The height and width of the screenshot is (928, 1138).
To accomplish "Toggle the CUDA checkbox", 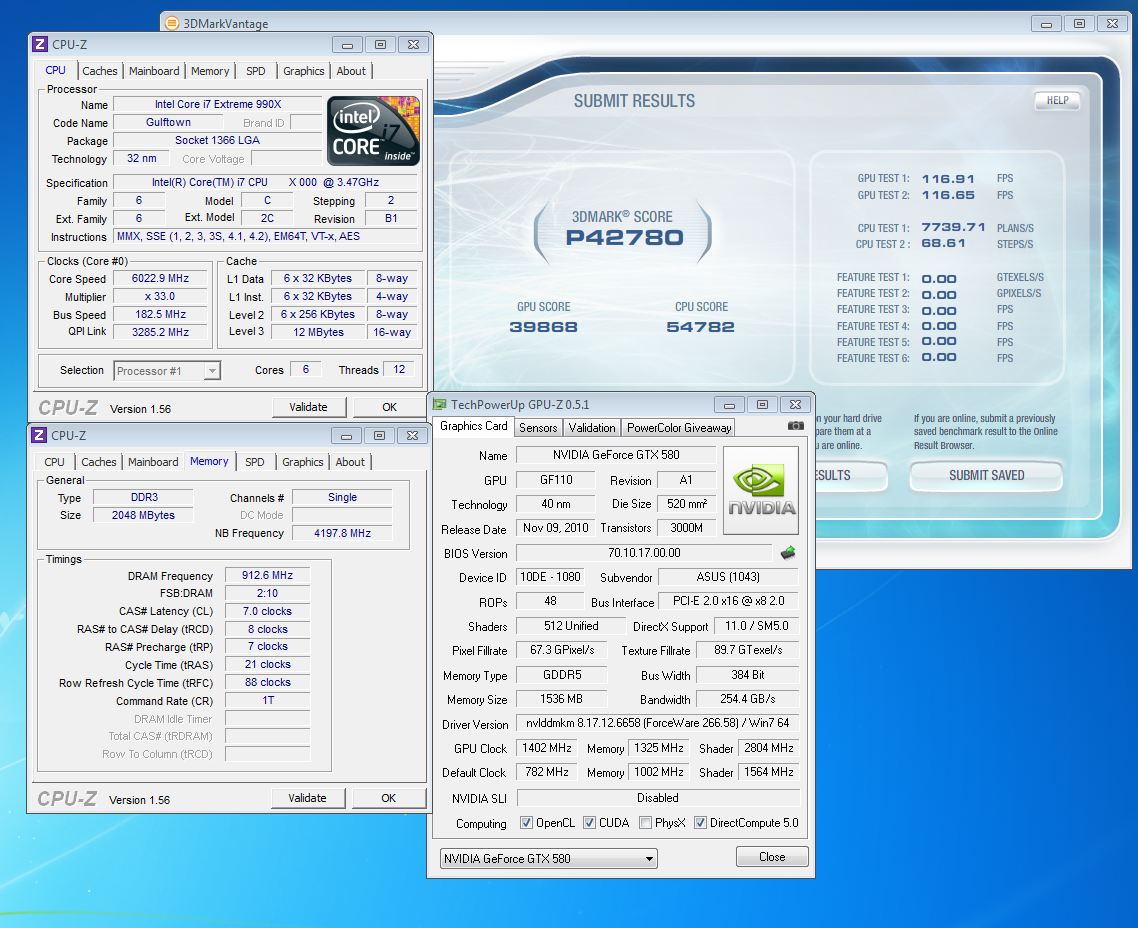I will (590, 823).
